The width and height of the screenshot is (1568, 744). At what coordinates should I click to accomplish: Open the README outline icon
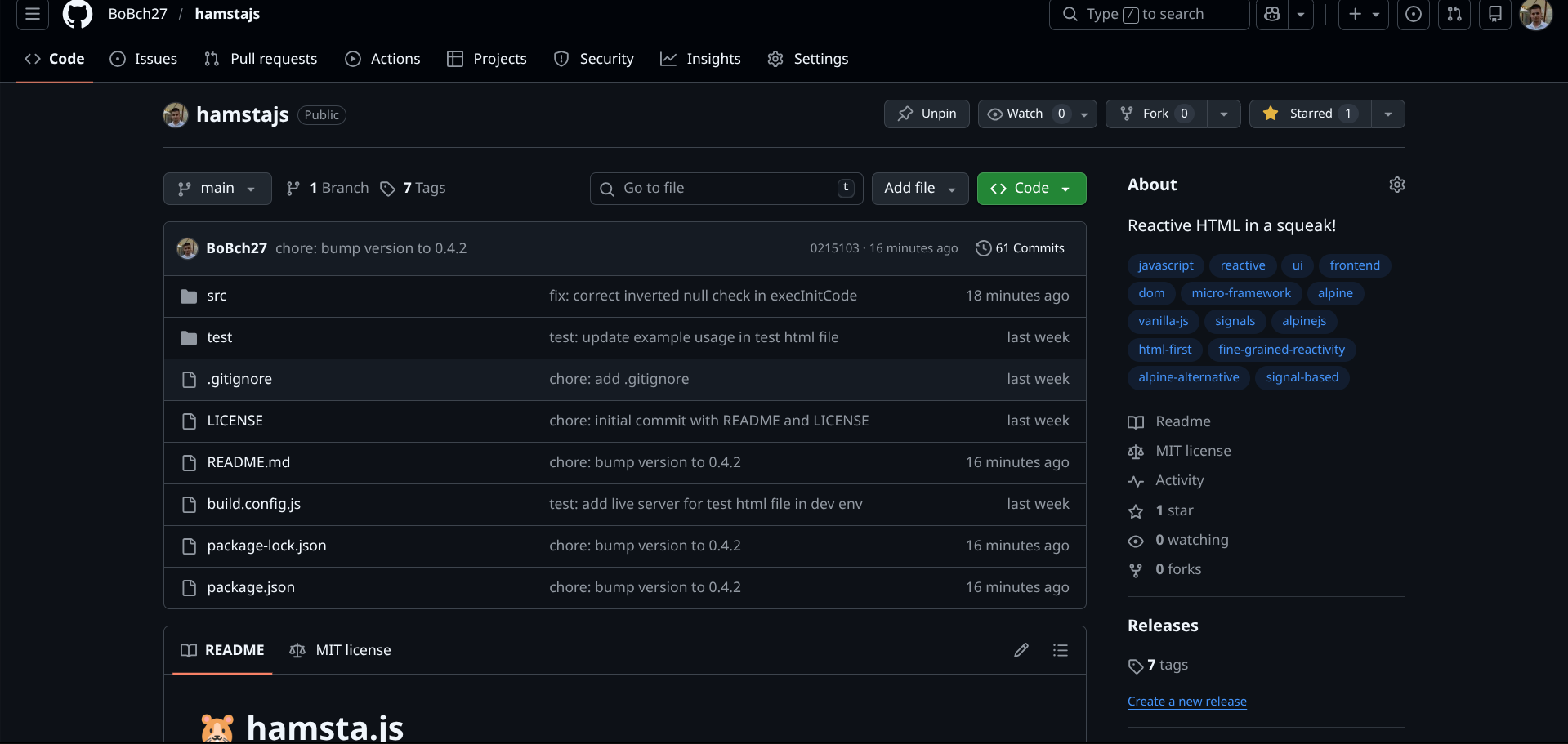(x=1060, y=650)
